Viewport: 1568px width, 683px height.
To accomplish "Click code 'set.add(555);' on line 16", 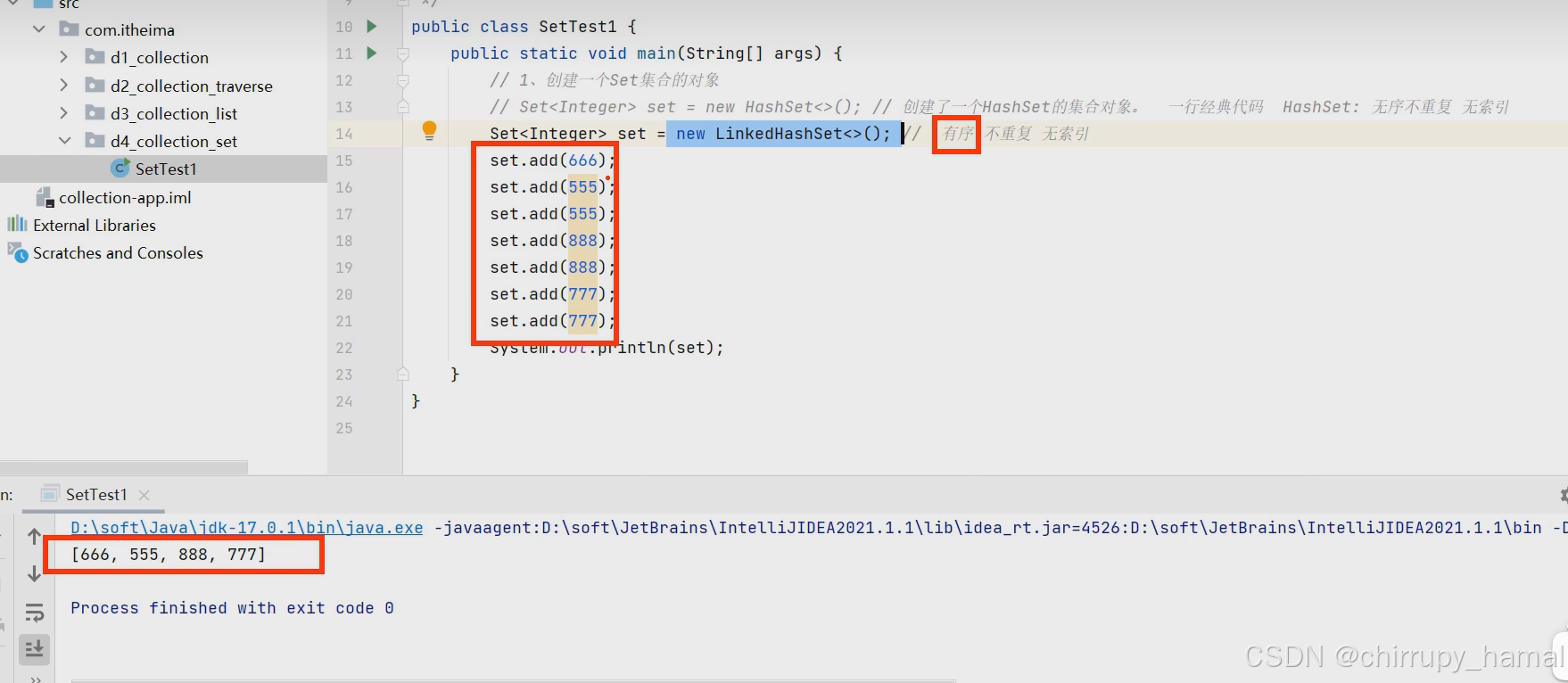I will click(x=553, y=187).
